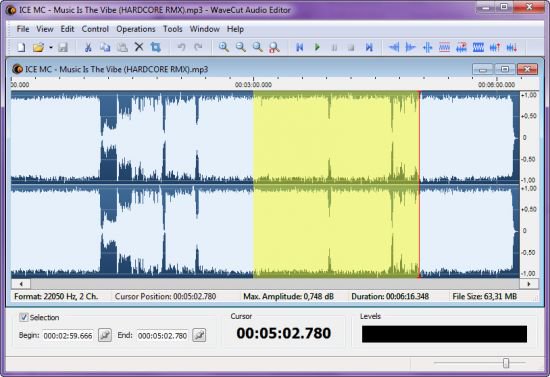
Task: Open the Operations menu
Action: tap(136, 29)
